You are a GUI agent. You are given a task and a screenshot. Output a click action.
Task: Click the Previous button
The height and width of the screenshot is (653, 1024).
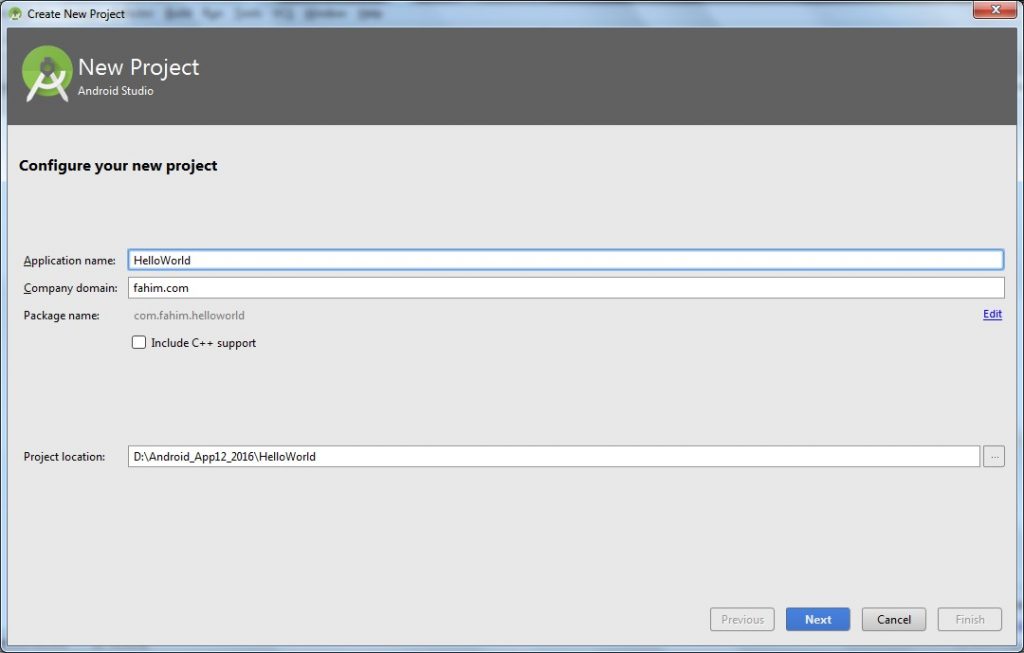742,619
